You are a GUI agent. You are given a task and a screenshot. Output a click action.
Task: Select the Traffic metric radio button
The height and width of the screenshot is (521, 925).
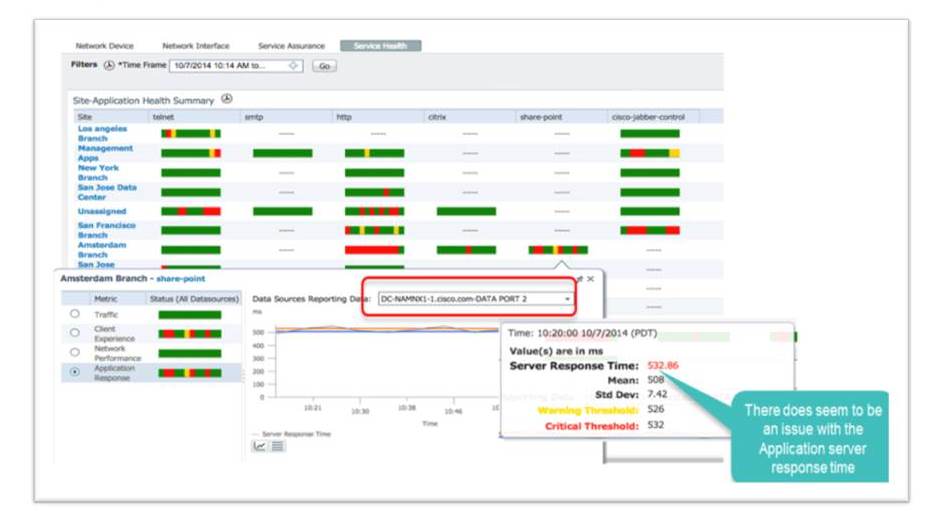click(x=75, y=314)
